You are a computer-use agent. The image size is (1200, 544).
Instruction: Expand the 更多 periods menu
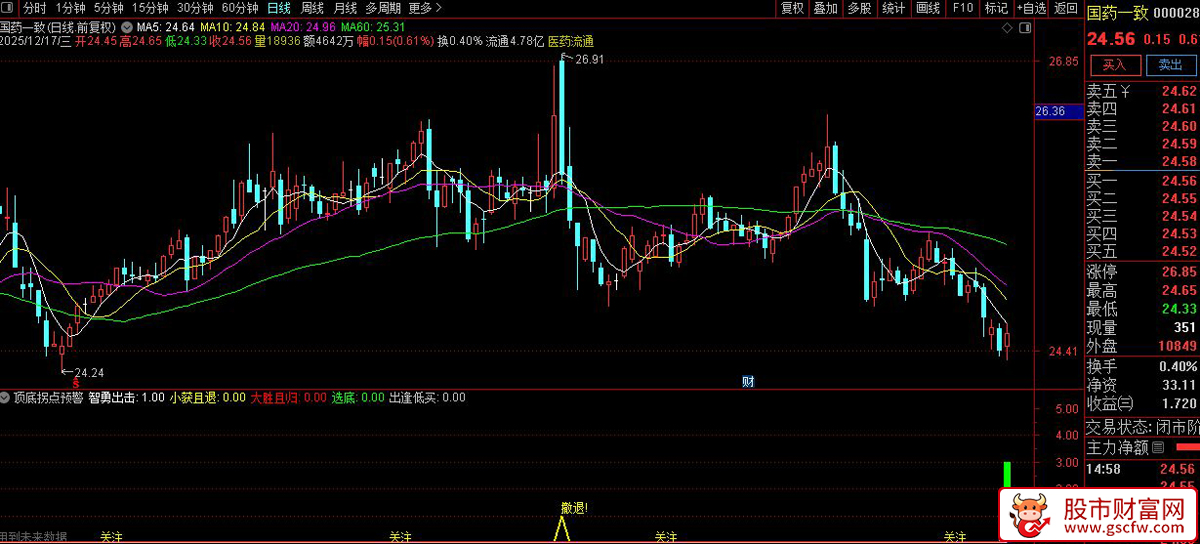pos(425,8)
